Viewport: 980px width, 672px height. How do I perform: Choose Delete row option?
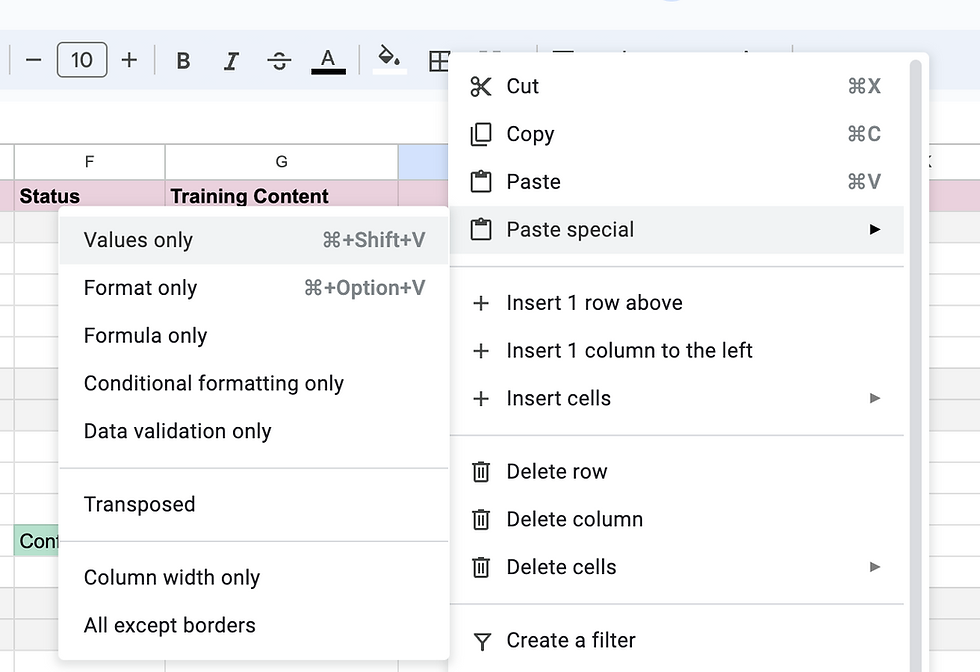(557, 471)
